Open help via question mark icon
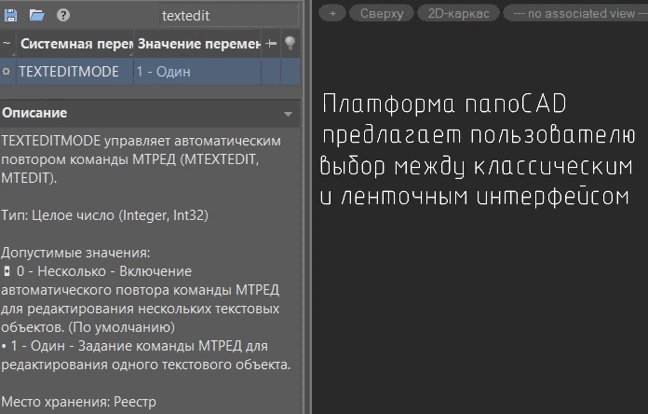This screenshot has height=414, width=648. click(63, 16)
